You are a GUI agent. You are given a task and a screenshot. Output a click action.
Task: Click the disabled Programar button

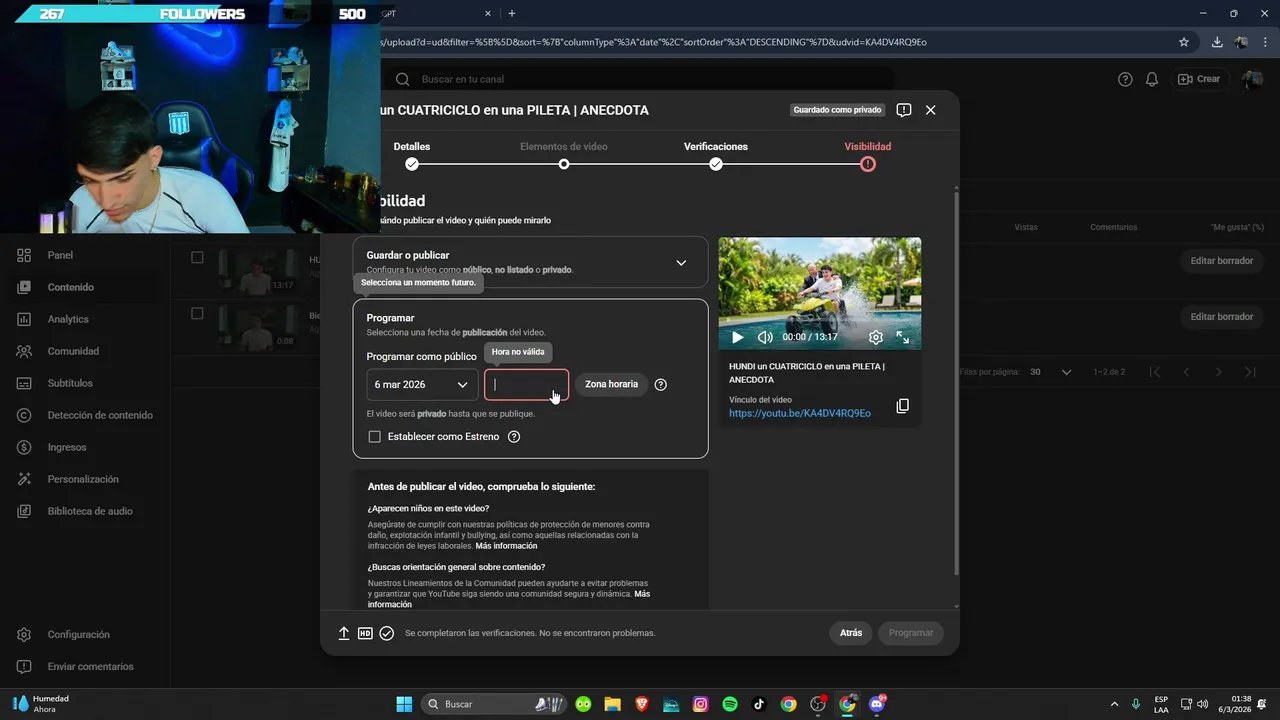pos(911,633)
